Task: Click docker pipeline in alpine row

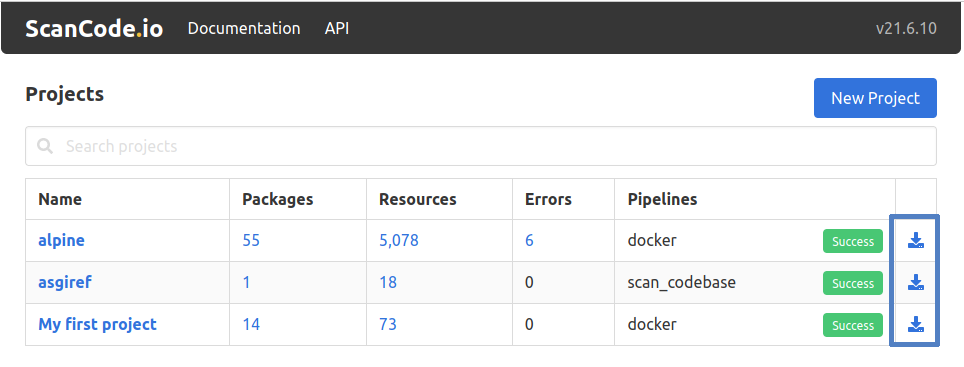Action: 652,240
